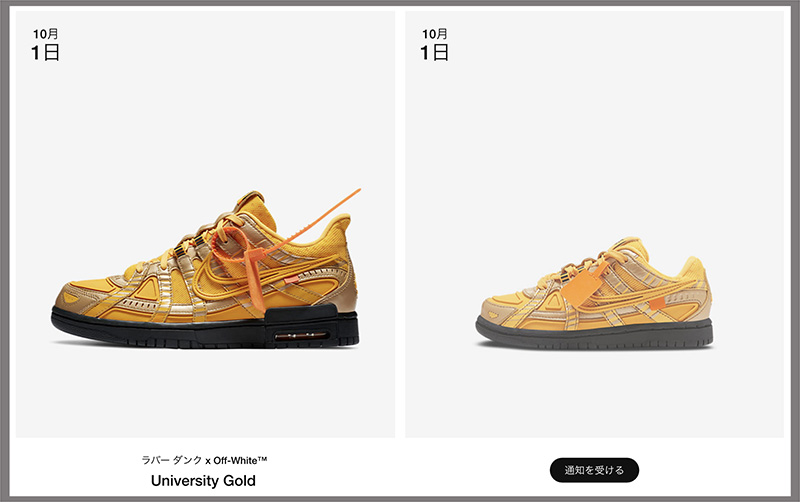
Task: Click the small orange tab on left shoe side
Action: click(291, 279)
